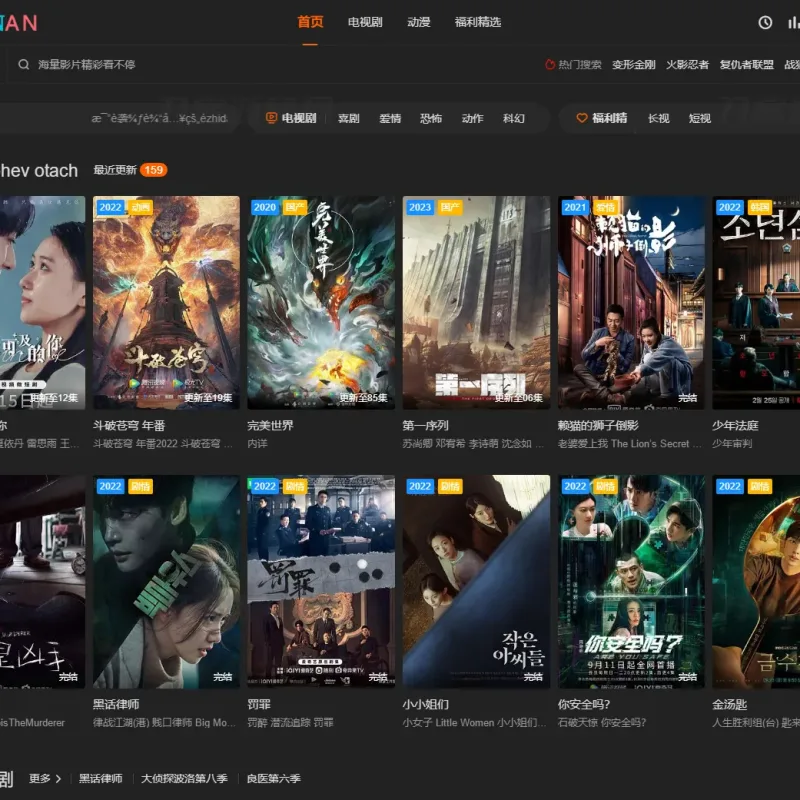Open the 福利精 category

(x=609, y=118)
